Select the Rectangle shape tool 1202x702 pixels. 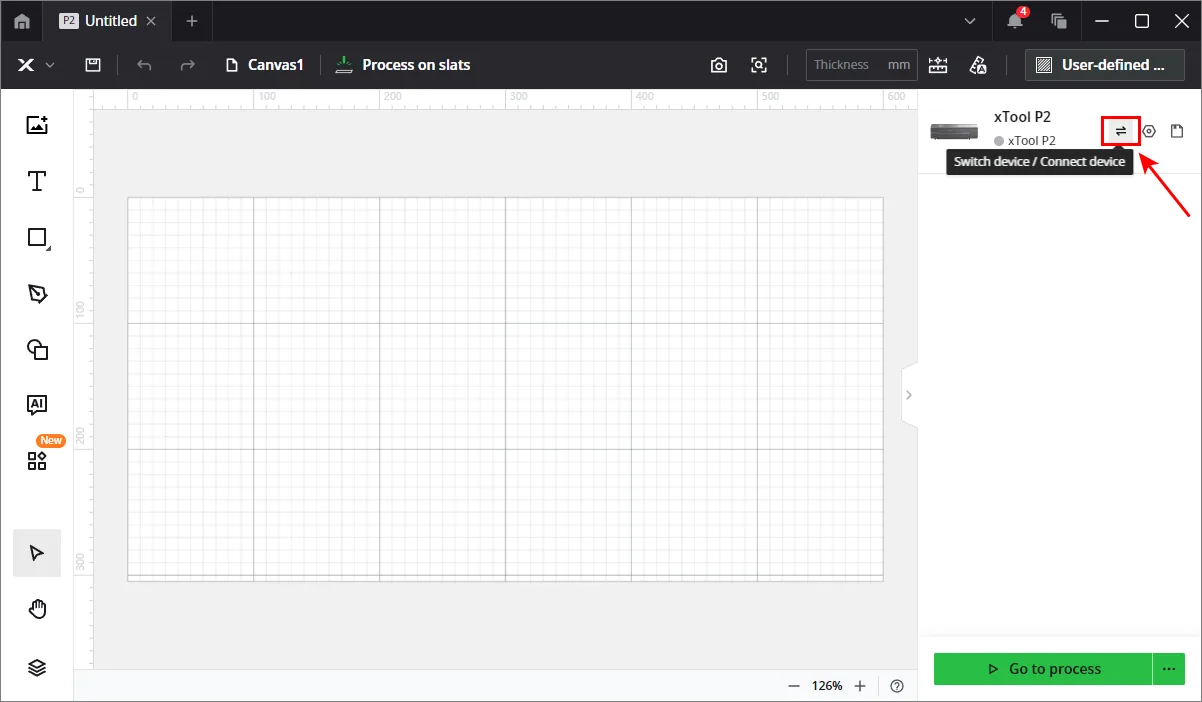coord(37,238)
